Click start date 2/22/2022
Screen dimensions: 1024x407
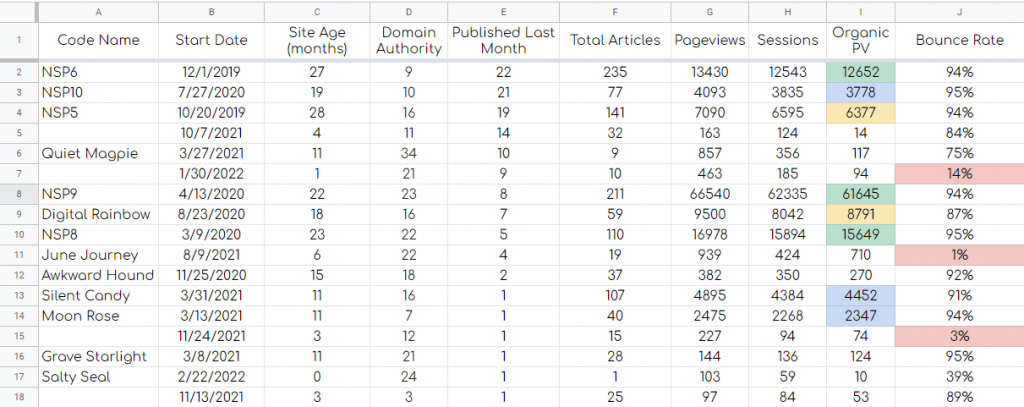coord(211,377)
